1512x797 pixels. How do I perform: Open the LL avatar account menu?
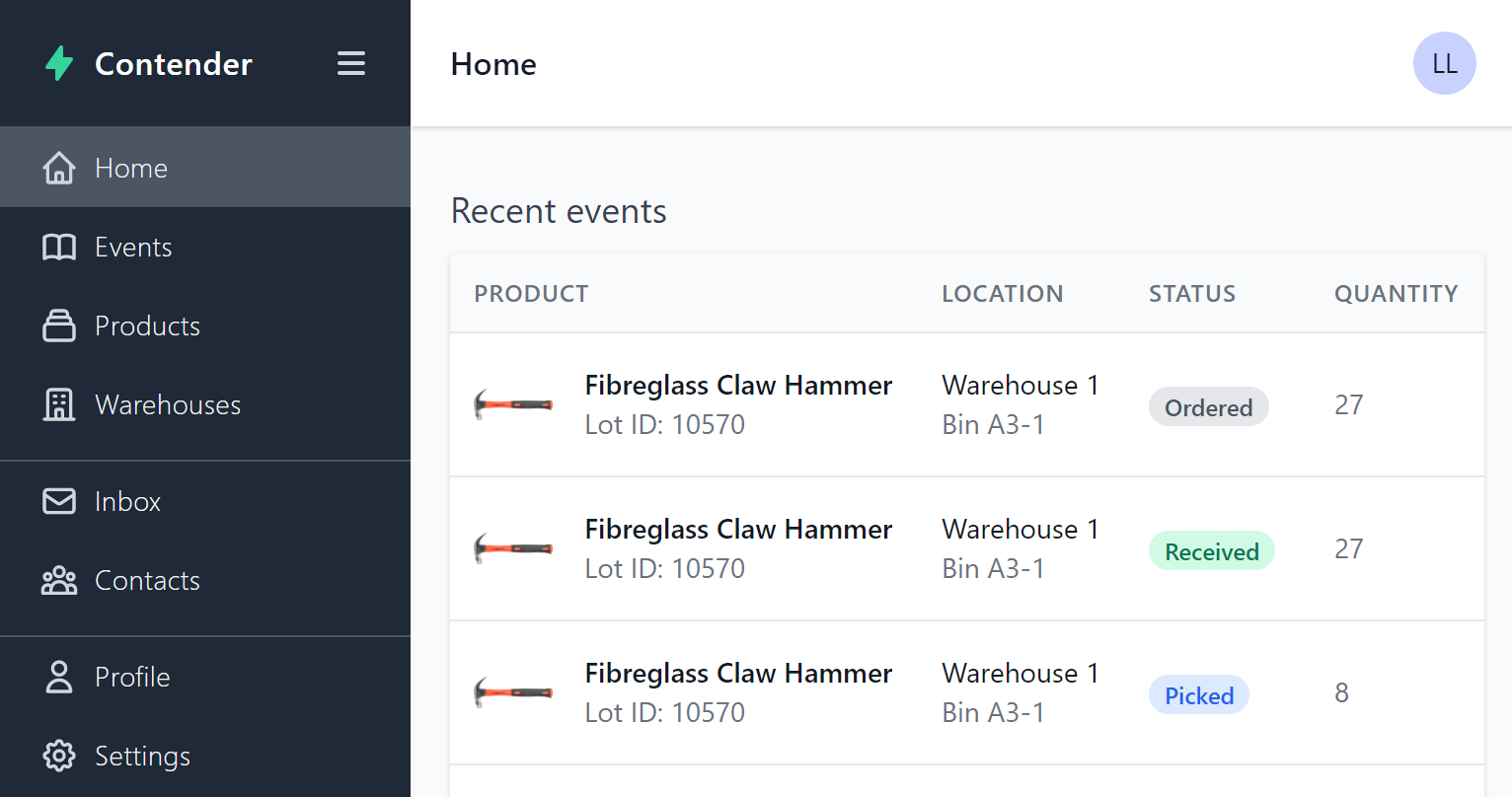click(x=1444, y=62)
